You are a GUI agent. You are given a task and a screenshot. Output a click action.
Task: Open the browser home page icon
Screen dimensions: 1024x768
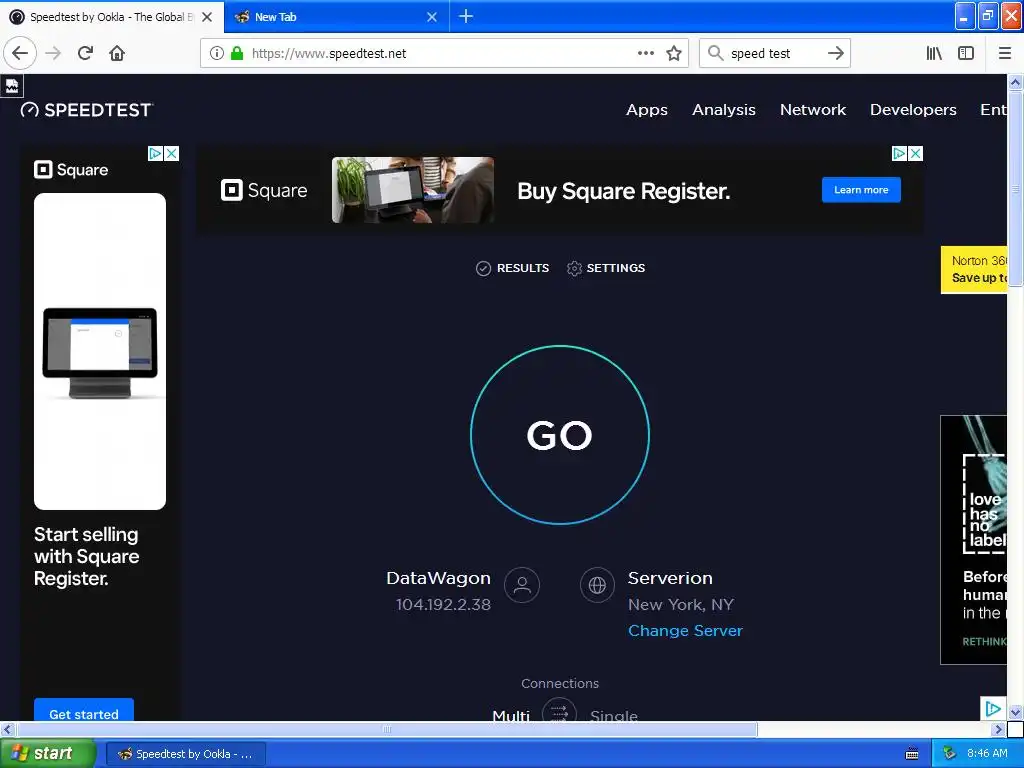point(117,53)
